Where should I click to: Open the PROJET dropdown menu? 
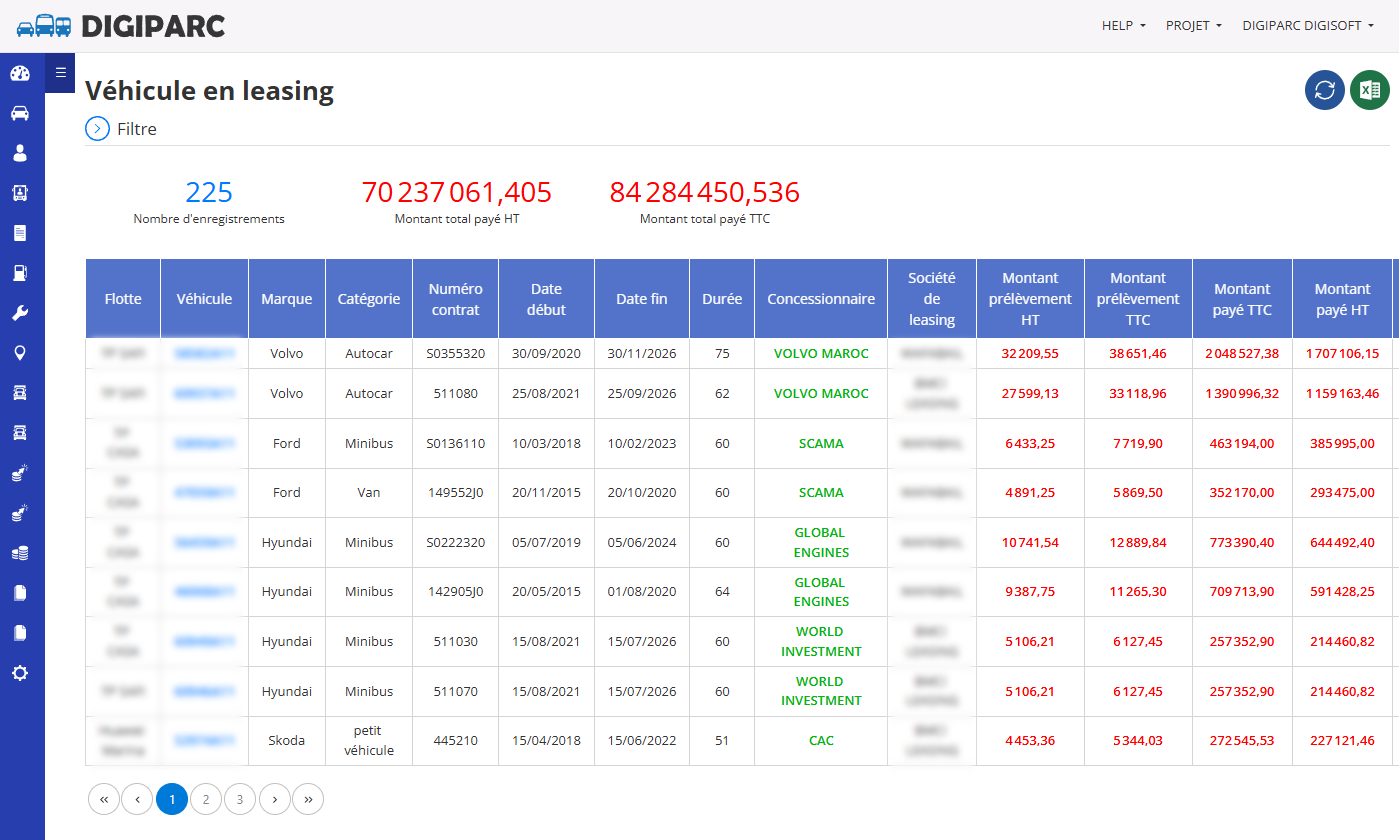click(x=1194, y=26)
